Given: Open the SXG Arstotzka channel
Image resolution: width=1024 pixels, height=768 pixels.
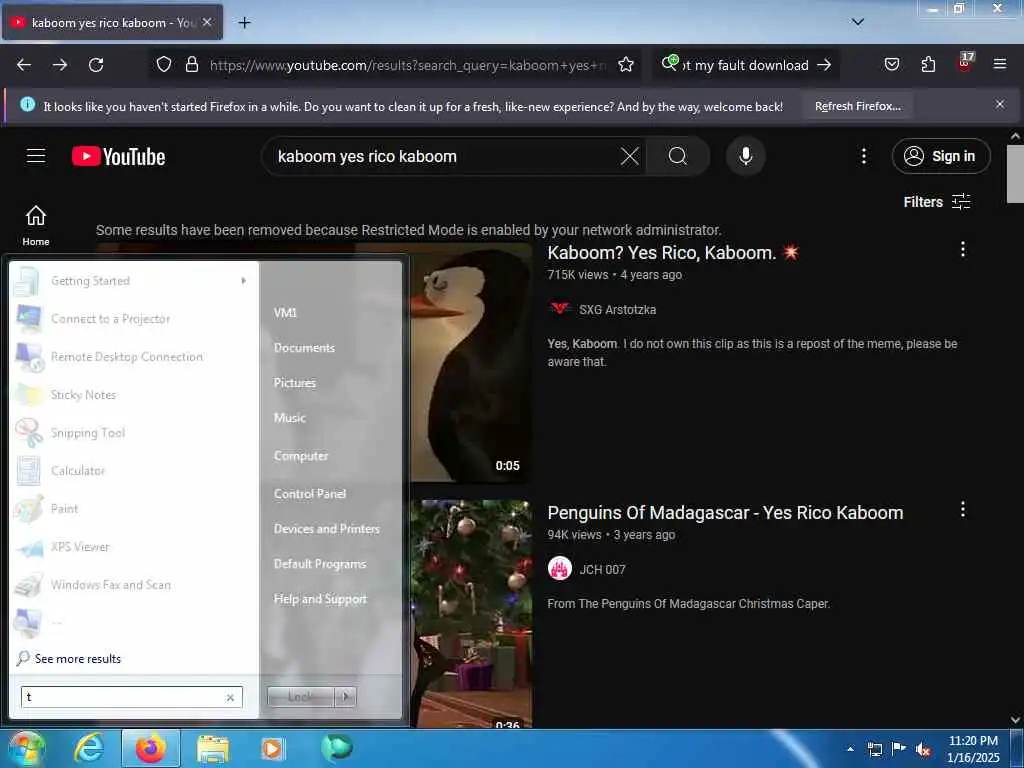Looking at the screenshot, I should (x=617, y=310).
